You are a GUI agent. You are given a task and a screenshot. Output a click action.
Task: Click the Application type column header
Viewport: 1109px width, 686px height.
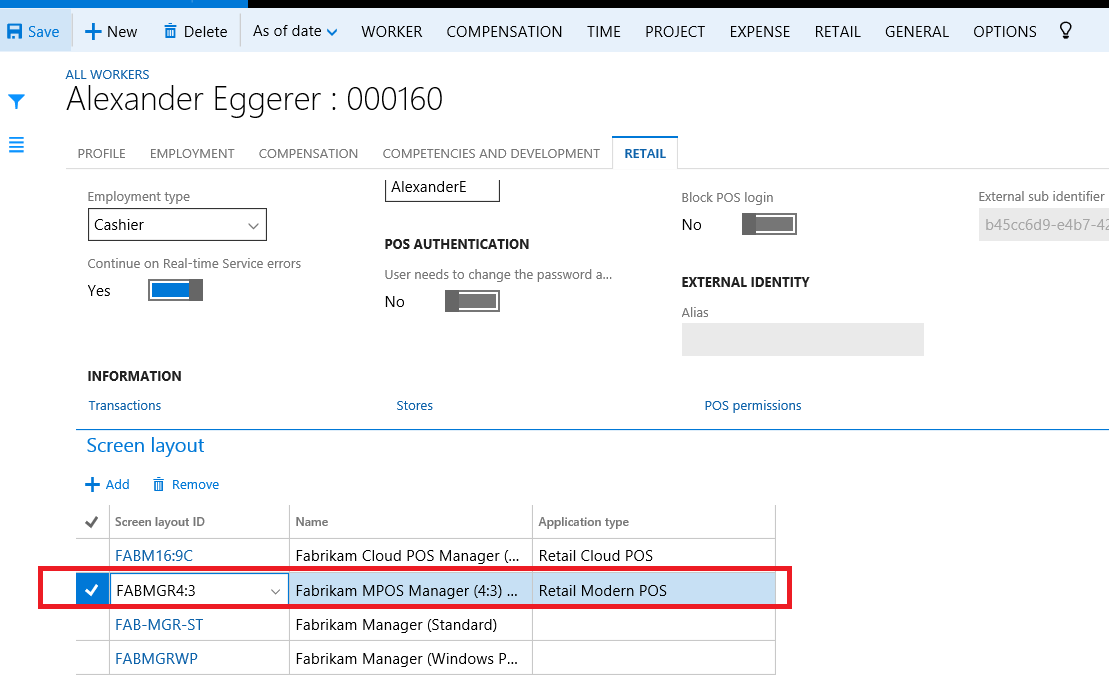tap(583, 522)
